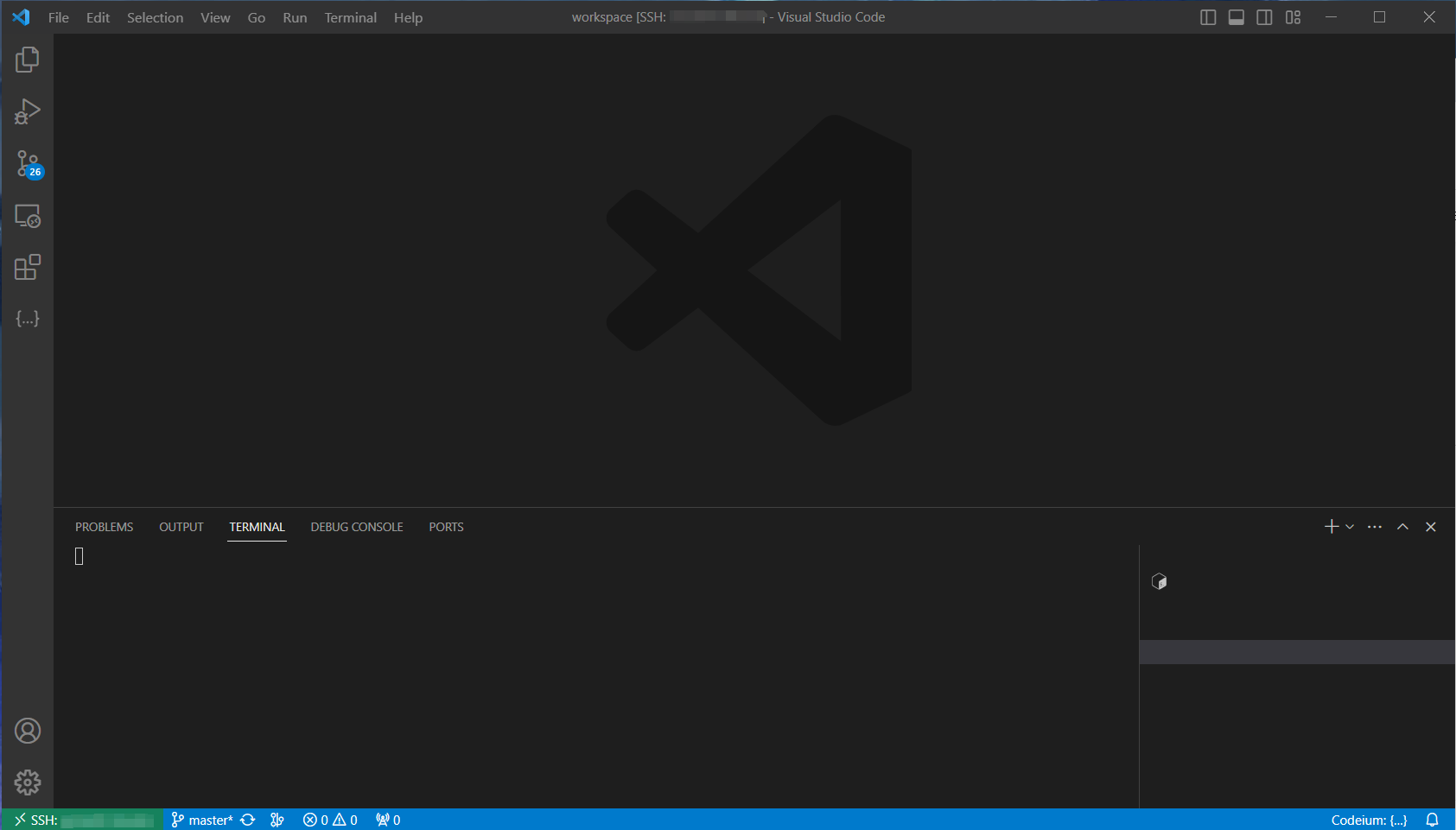Viewport: 1456px width, 830px height.
Task: Open the Extensions view
Action: point(28,267)
